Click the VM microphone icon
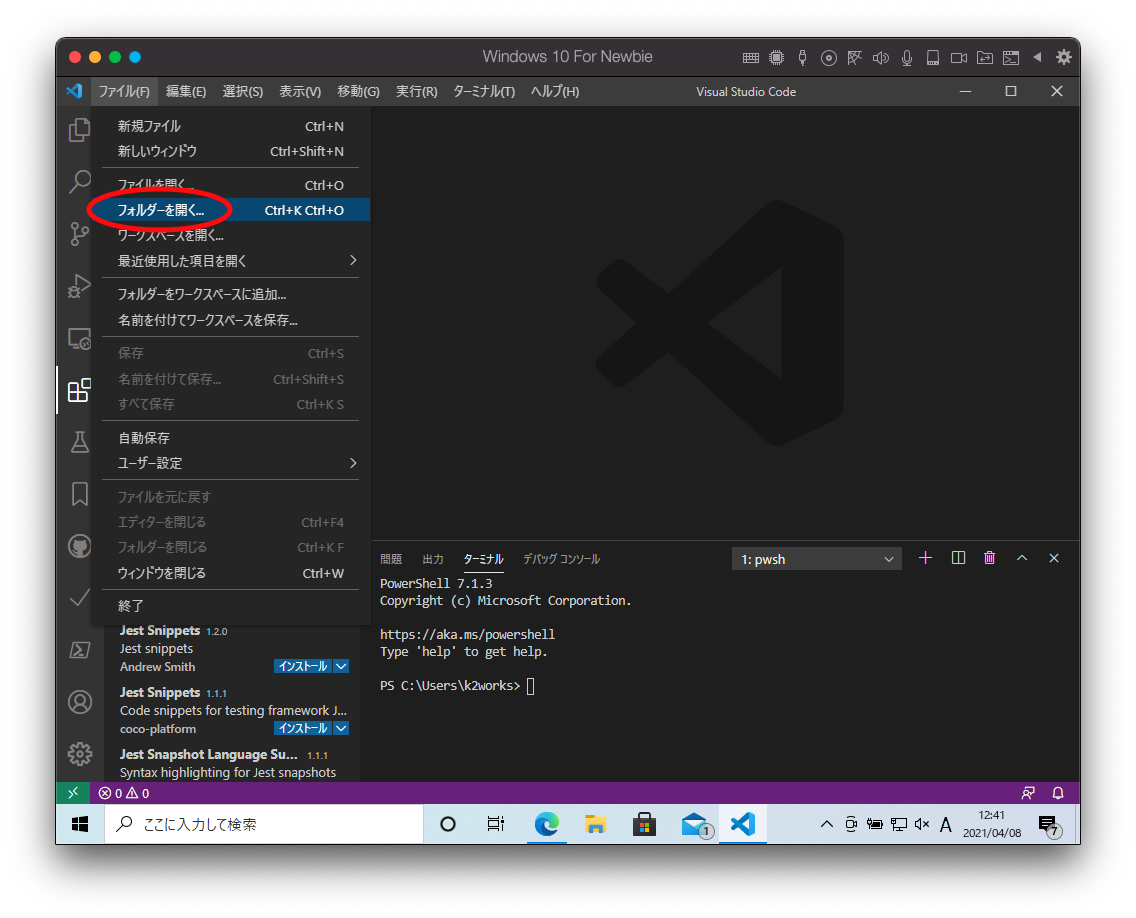1136x918 pixels. tap(906, 58)
